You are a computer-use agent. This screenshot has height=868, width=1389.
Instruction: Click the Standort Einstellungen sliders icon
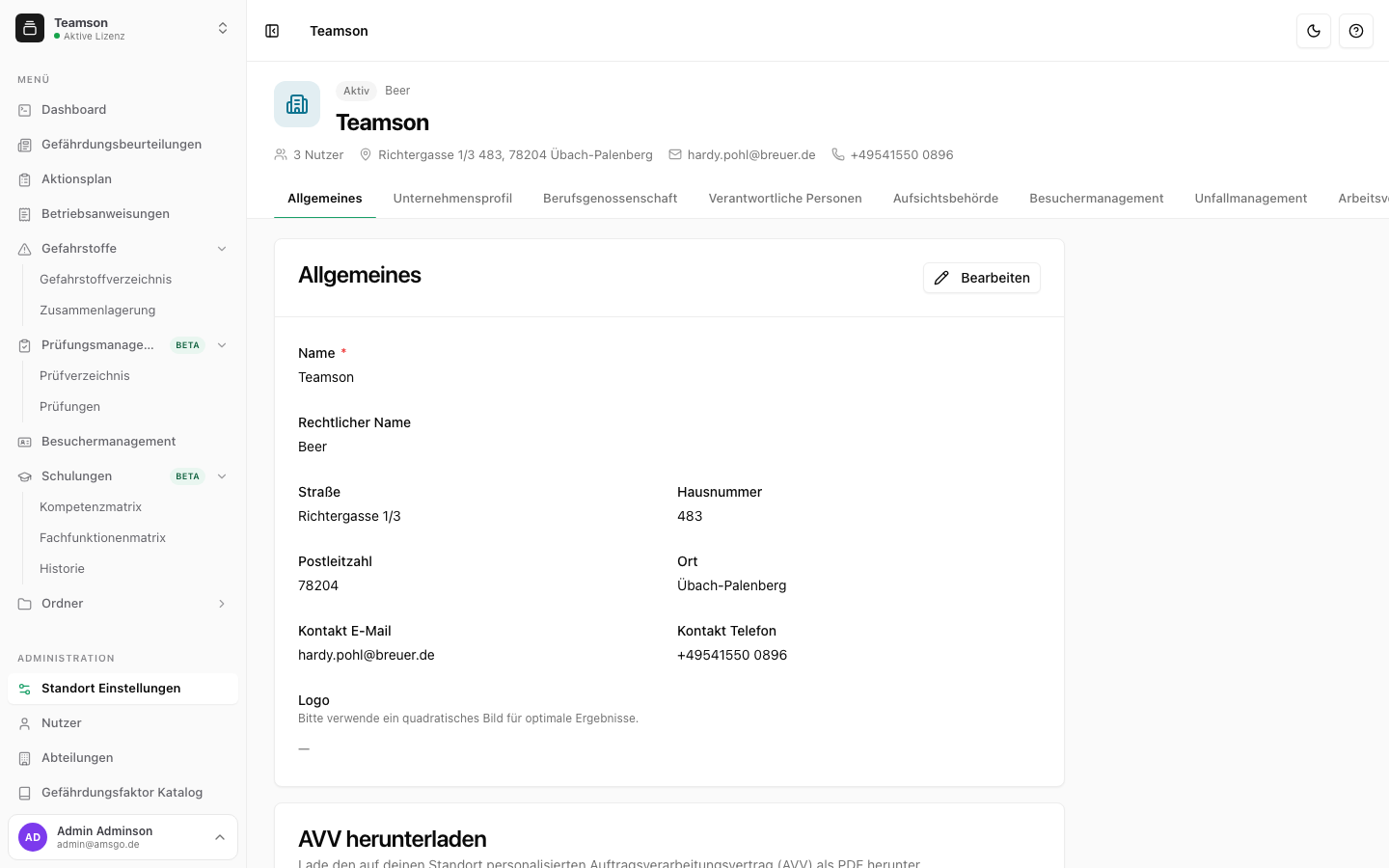click(25, 689)
